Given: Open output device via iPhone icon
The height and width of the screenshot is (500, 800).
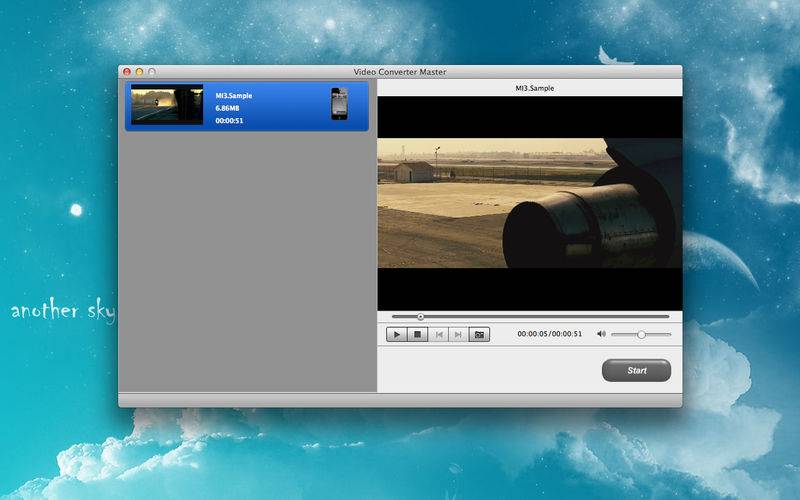Looking at the screenshot, I should click(x=340, y=104).
